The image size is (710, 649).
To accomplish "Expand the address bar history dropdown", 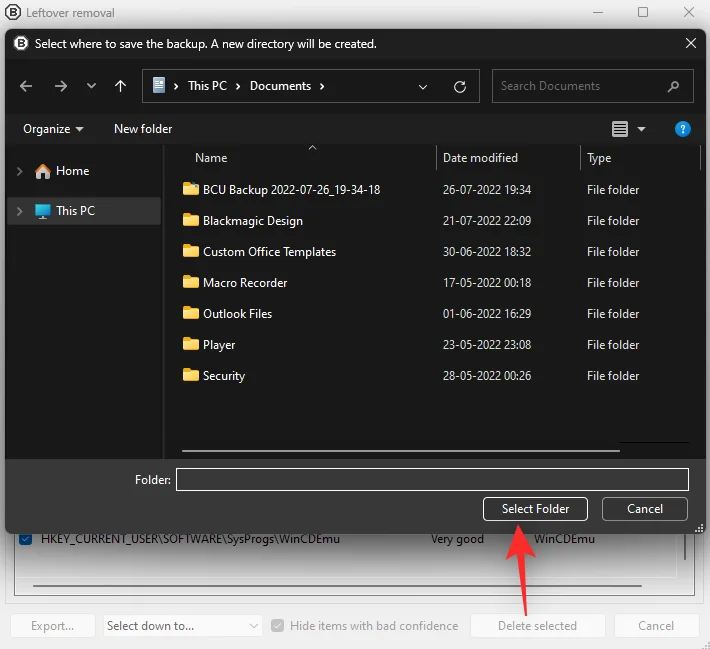I will tap(422, 87).
